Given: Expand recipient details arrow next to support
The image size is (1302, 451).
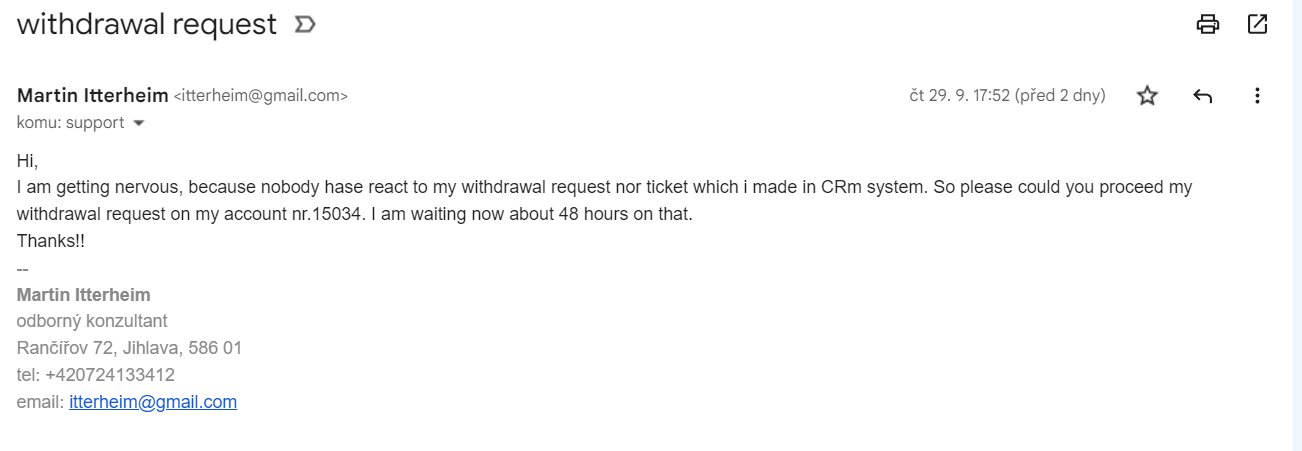Looking at the screenshot, I should coord(139,123).
